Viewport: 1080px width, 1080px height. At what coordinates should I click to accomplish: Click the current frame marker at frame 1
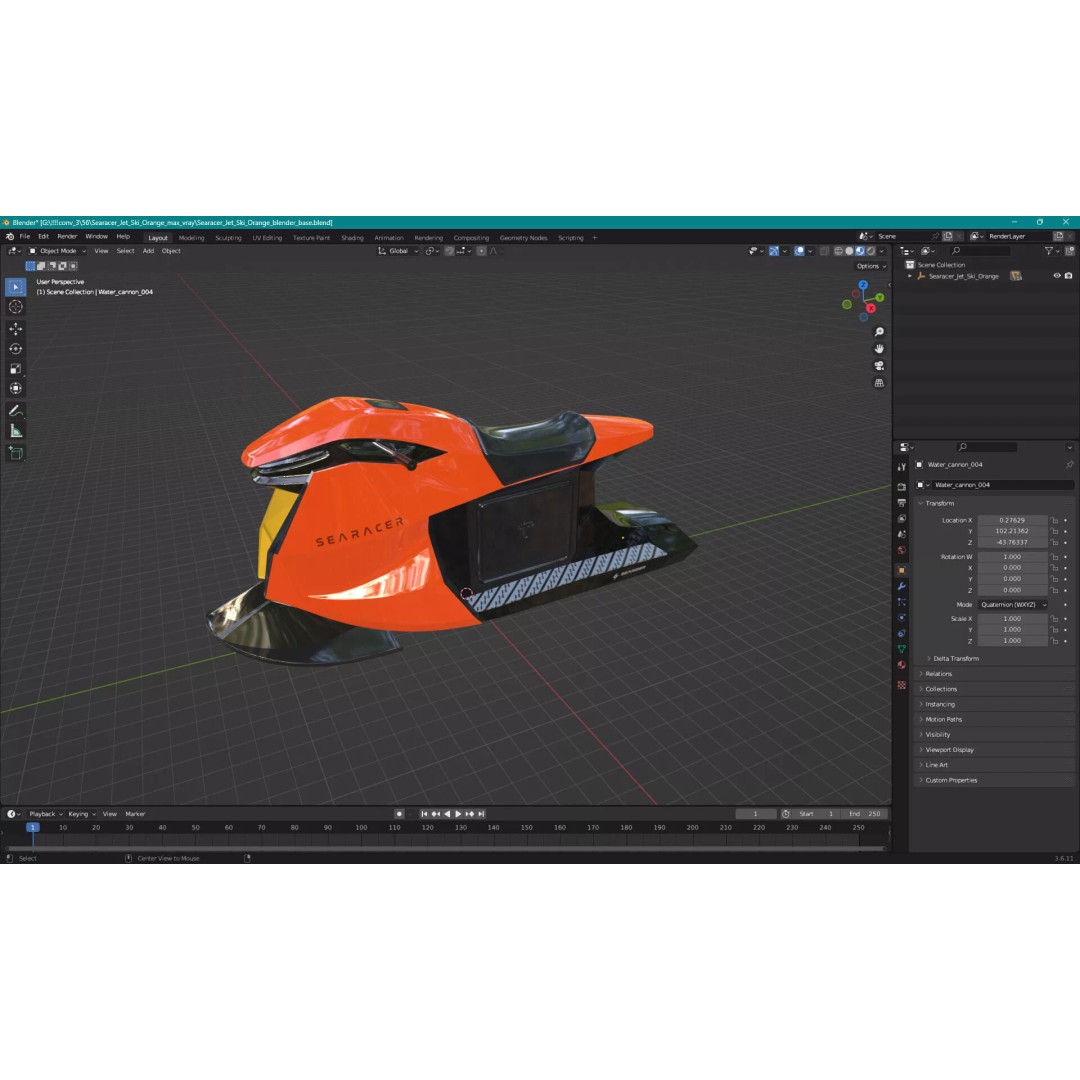click(x=32, y=828)
